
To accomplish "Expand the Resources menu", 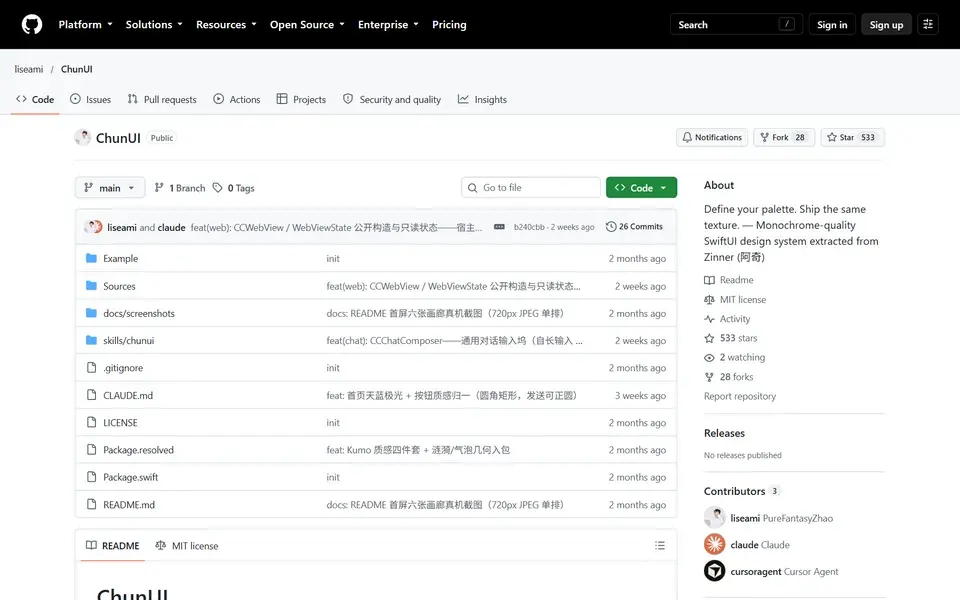I will 226,24.
